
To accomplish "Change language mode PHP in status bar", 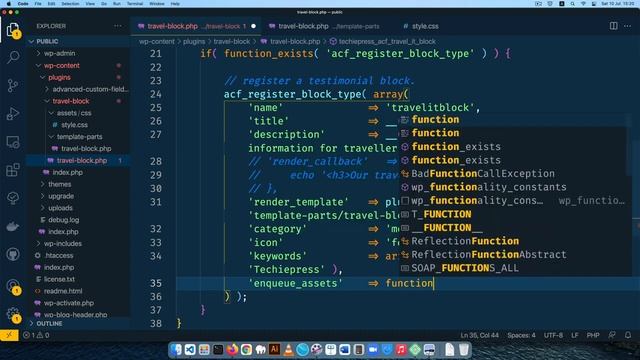I will [593, 335].
